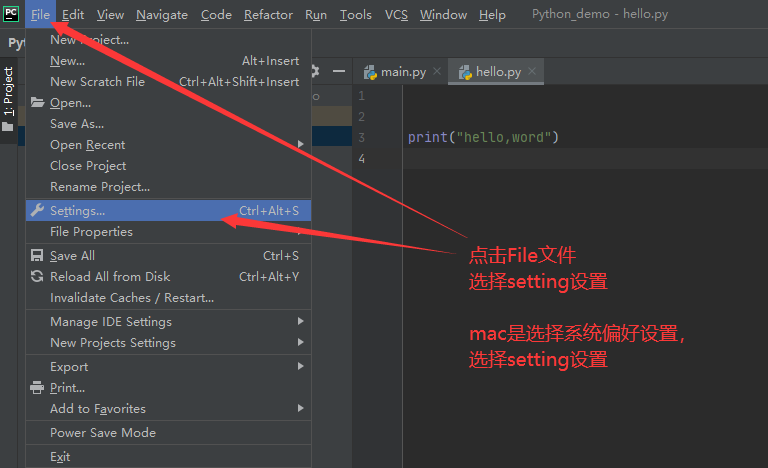Image resolution: width=768 pixels, height=468 pixels.
Task: Click the Settings wrench icon
Action: (x=37, y=210)
